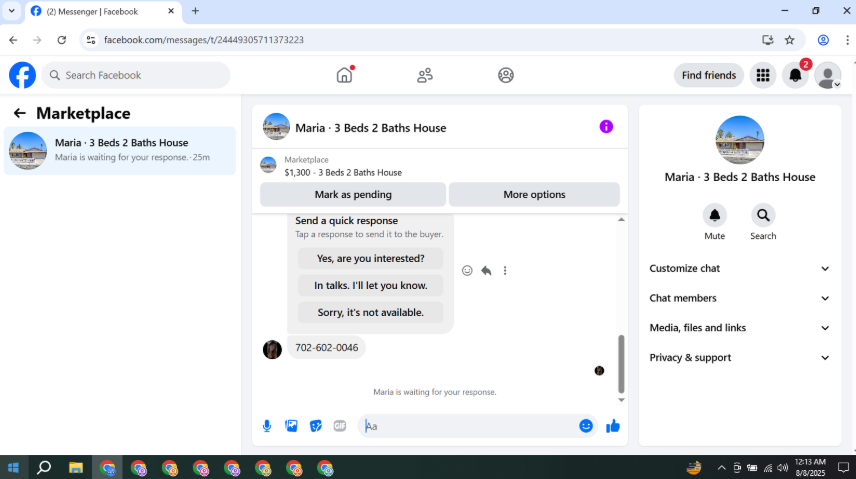Reload the page
Viewport: 856px width, 479px height.
[62, 40]
